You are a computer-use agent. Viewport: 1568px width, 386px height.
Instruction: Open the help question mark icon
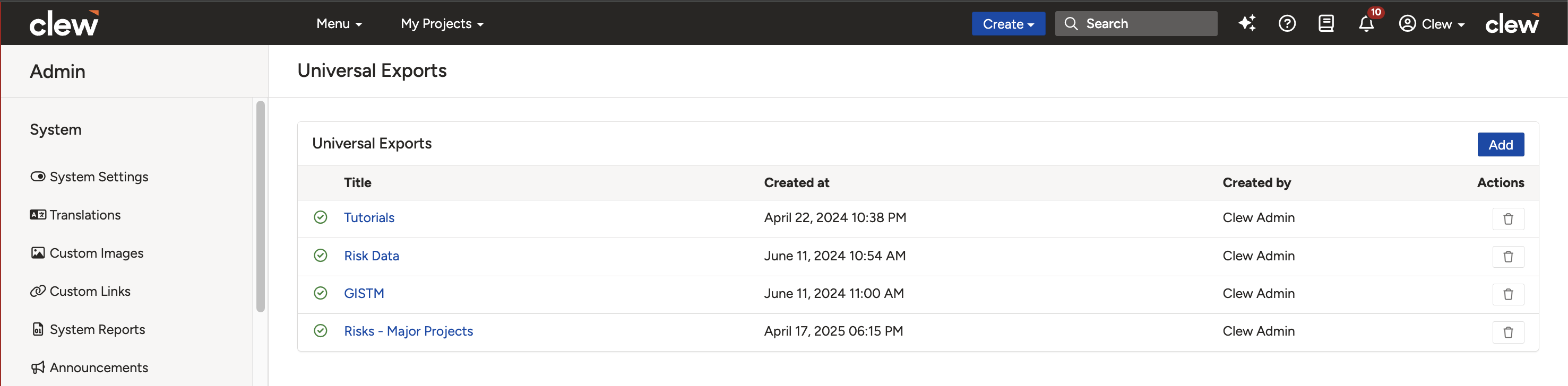pos(1287,23)
